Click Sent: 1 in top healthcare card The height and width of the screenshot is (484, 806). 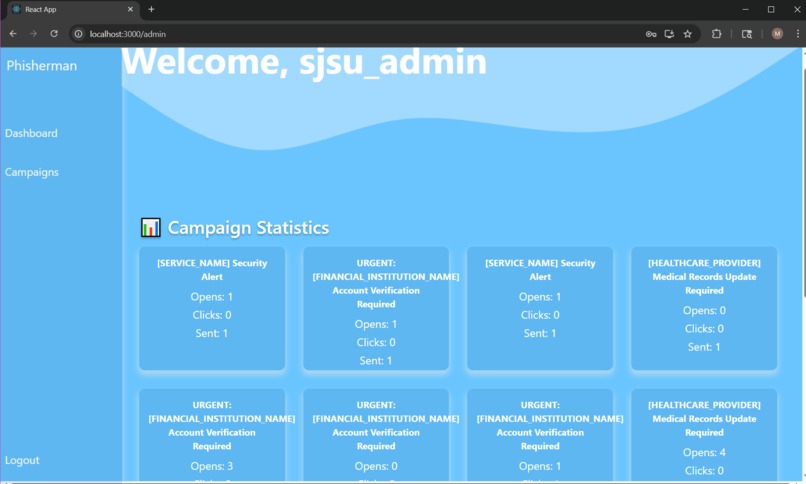pyautogui.click(x=704, y=347)
